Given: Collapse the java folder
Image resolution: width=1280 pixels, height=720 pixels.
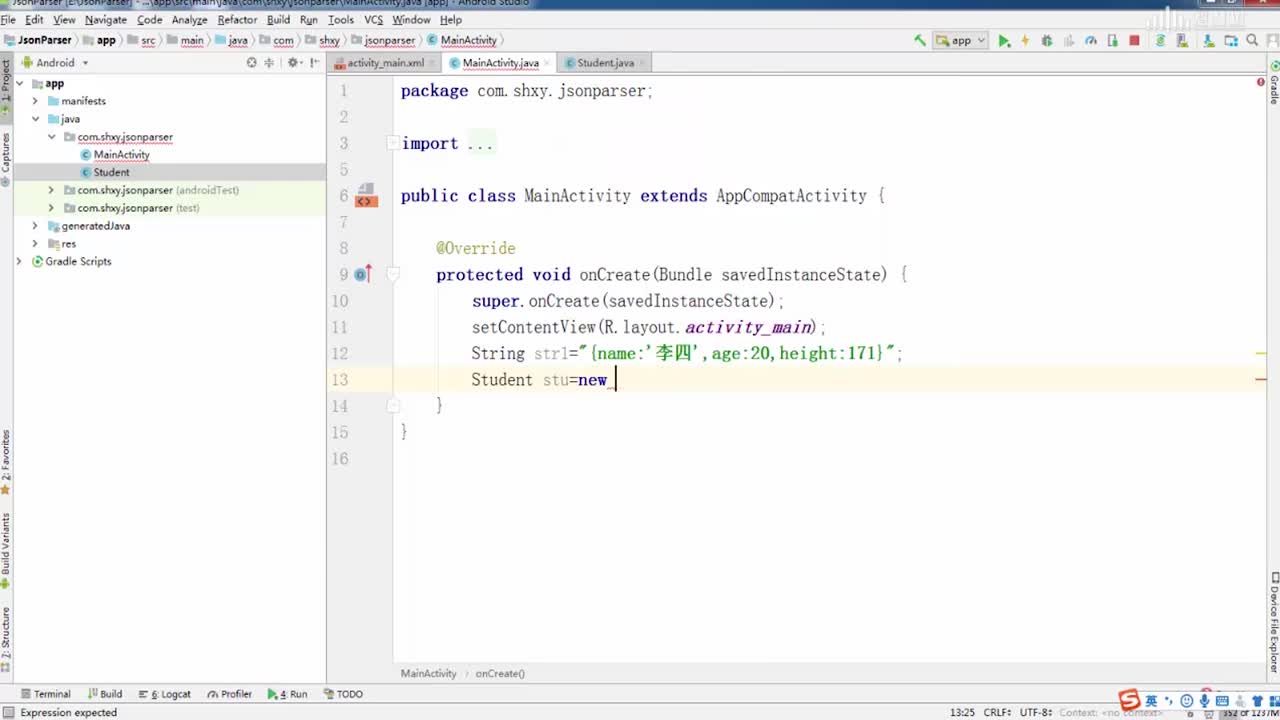Looking at the screenshot, I should point(35,119).
